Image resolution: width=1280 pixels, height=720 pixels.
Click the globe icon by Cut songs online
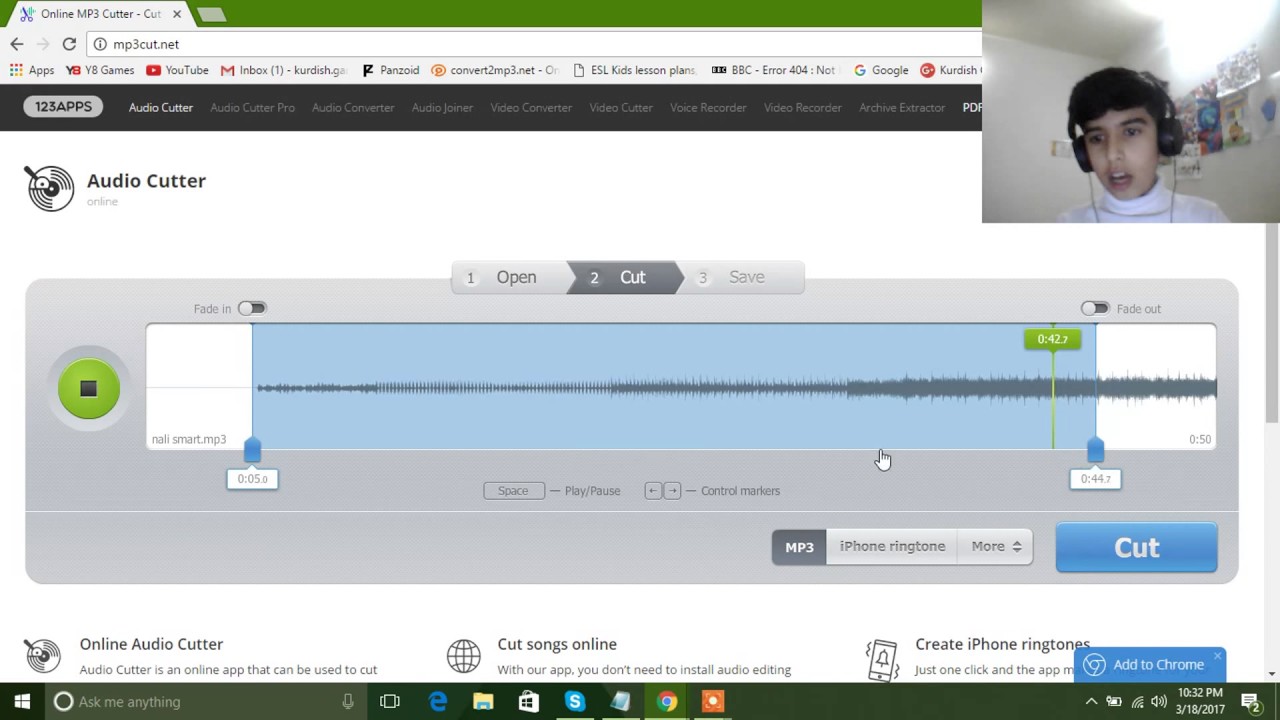[464, 657]
